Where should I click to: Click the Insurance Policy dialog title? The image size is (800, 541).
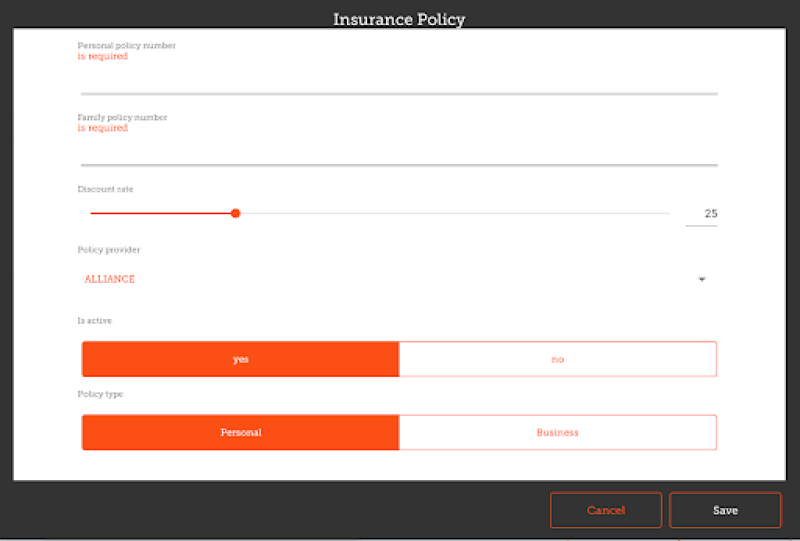click(399, 19)
